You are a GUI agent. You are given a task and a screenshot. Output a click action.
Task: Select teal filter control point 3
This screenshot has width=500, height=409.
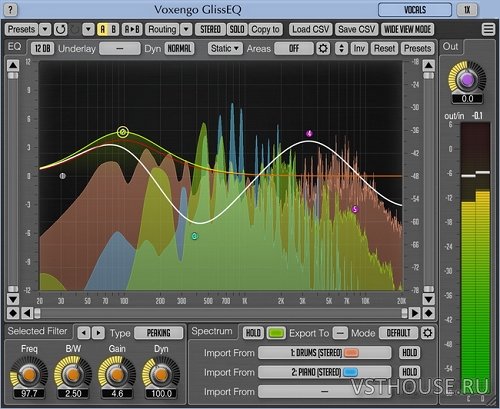click(x=195, y=236)
